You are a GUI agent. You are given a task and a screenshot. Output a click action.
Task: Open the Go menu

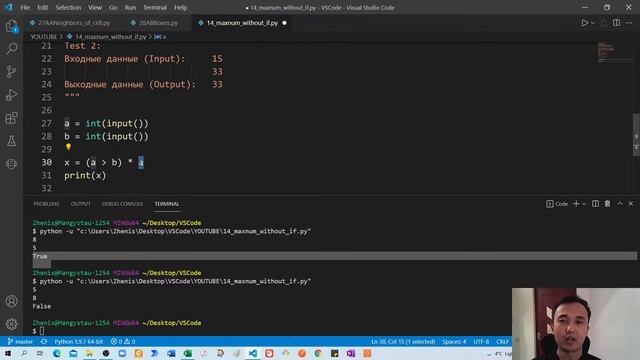point(113,7)
